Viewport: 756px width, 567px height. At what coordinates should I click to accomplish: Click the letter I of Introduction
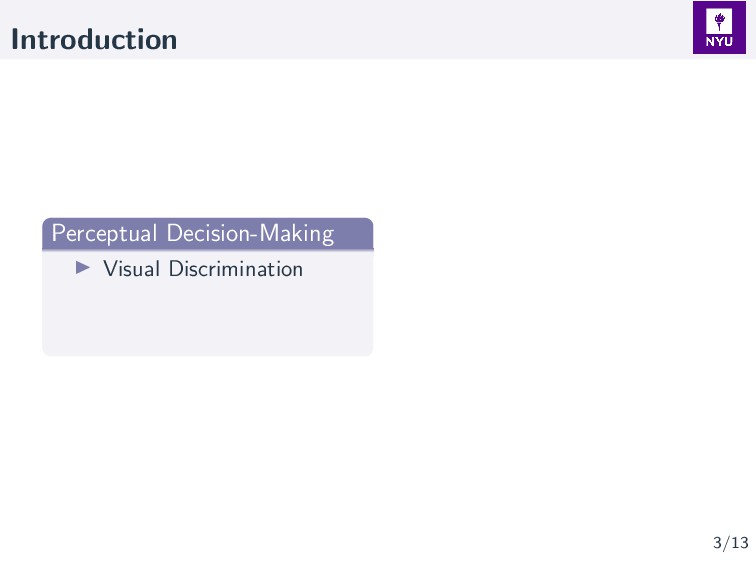tap(15, 40)
